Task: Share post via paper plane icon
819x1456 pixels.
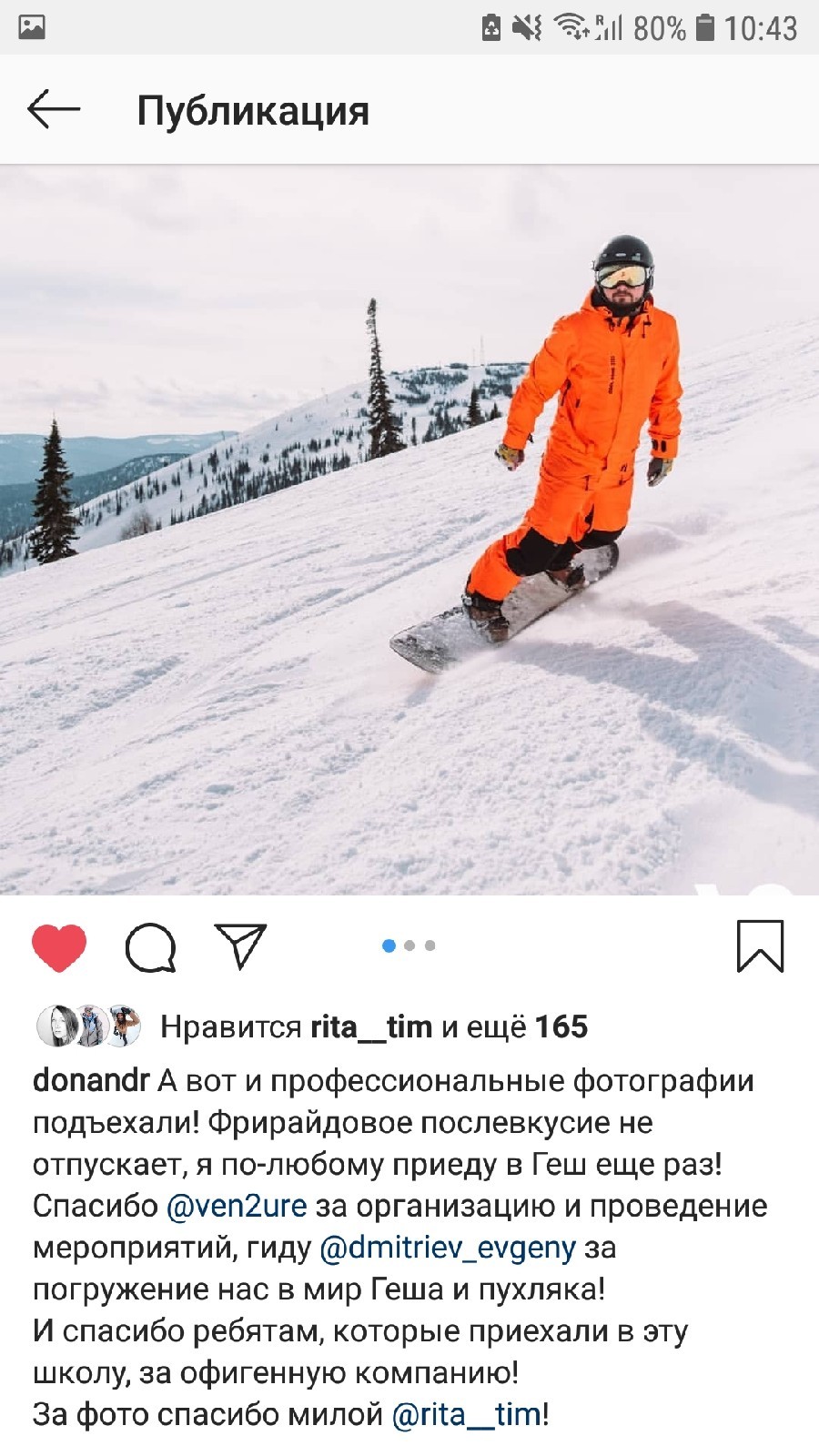Action: click(240, 946)
